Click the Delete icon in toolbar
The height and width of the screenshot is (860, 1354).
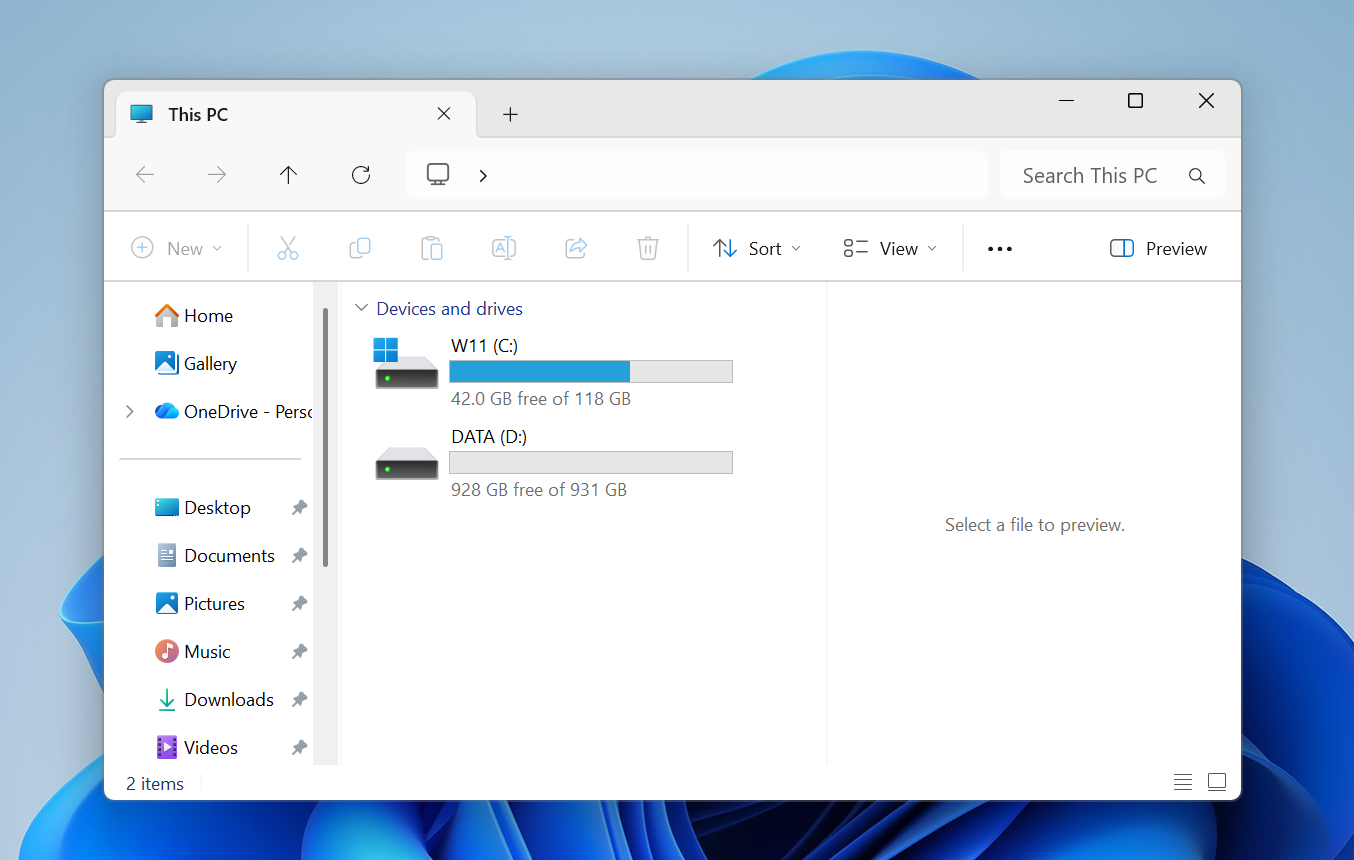tap(647, 247)
